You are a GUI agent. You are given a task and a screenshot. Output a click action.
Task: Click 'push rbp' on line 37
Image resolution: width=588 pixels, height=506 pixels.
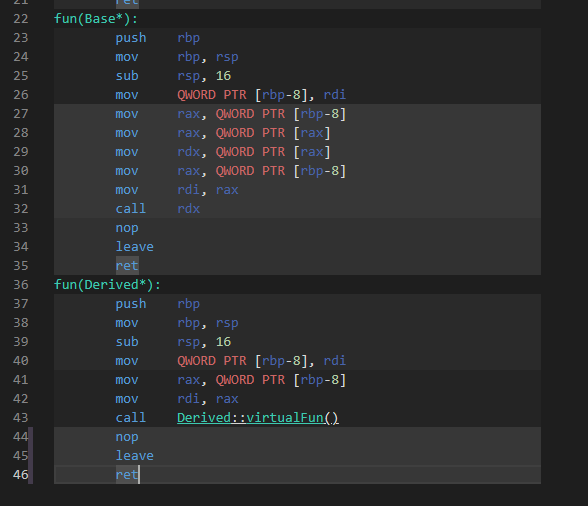click(158, 304)
